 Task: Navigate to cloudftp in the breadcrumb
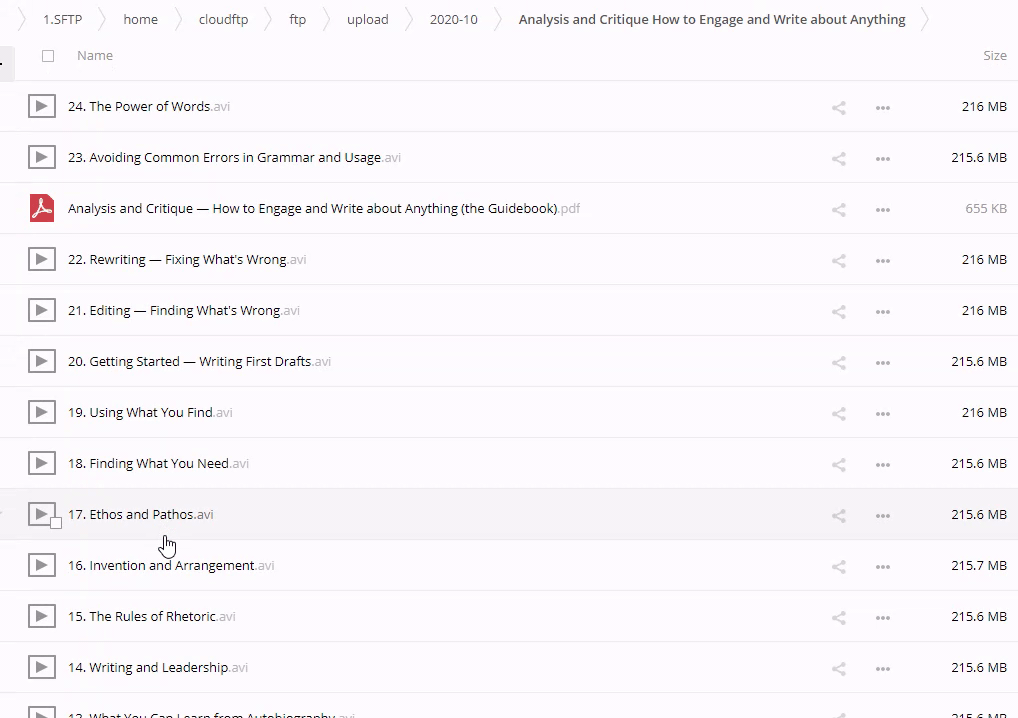223,20
